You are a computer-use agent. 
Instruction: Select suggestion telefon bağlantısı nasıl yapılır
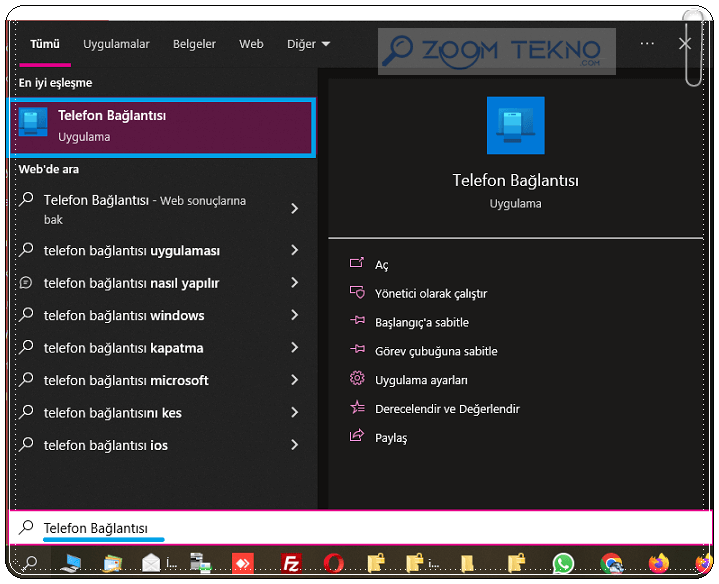(131, 283)
